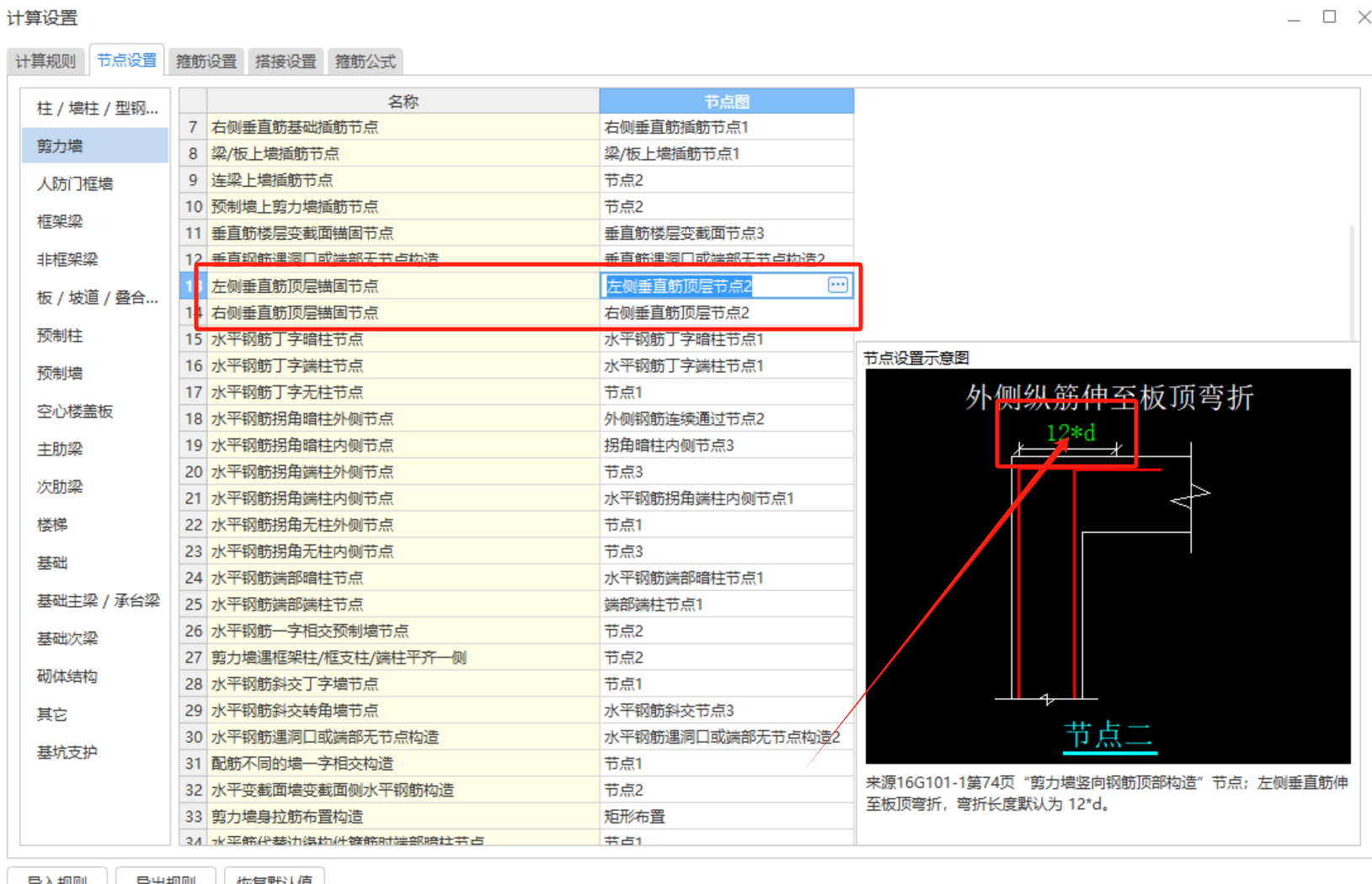Select row 17 水平钢筋丁字无柱节点
The width and height of the screenshot is (1372, 884).
(403, 392)
